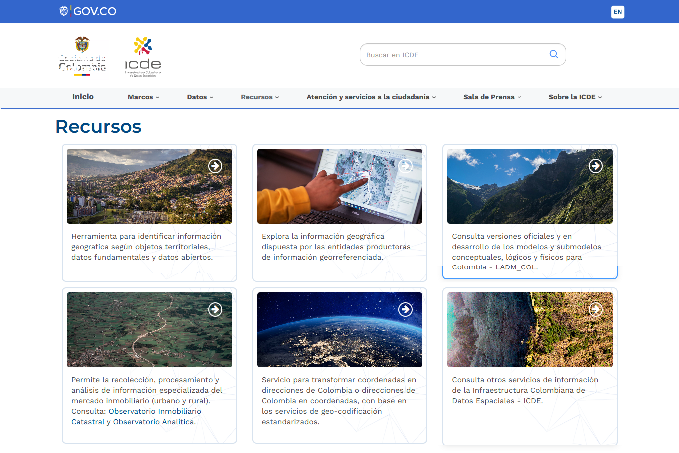The height and width of the screenshot is (453, 679).
Task: Expand the Marcos dropdown menu
Action: tap(143, 97)
